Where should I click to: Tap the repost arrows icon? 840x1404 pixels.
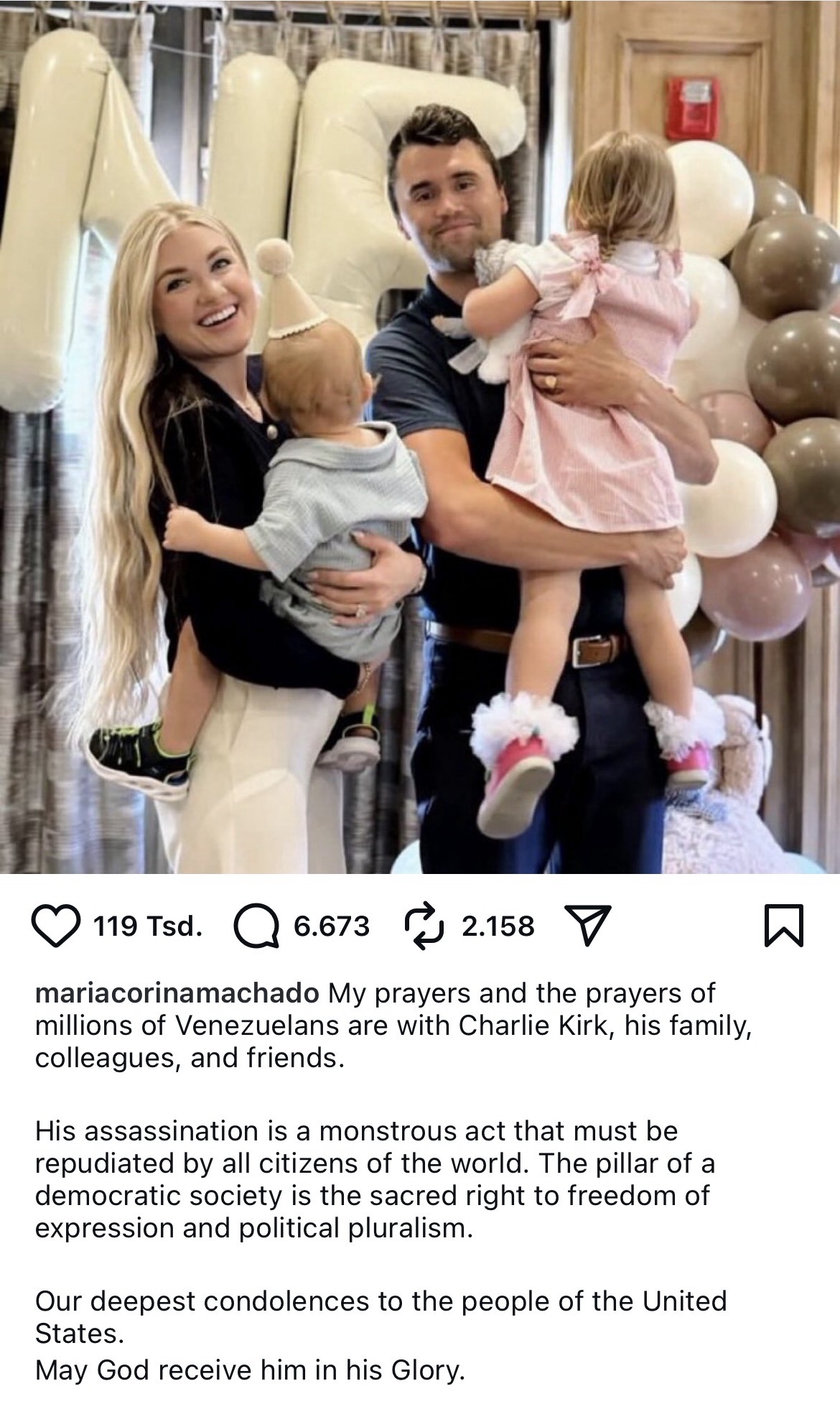(425, 926)
